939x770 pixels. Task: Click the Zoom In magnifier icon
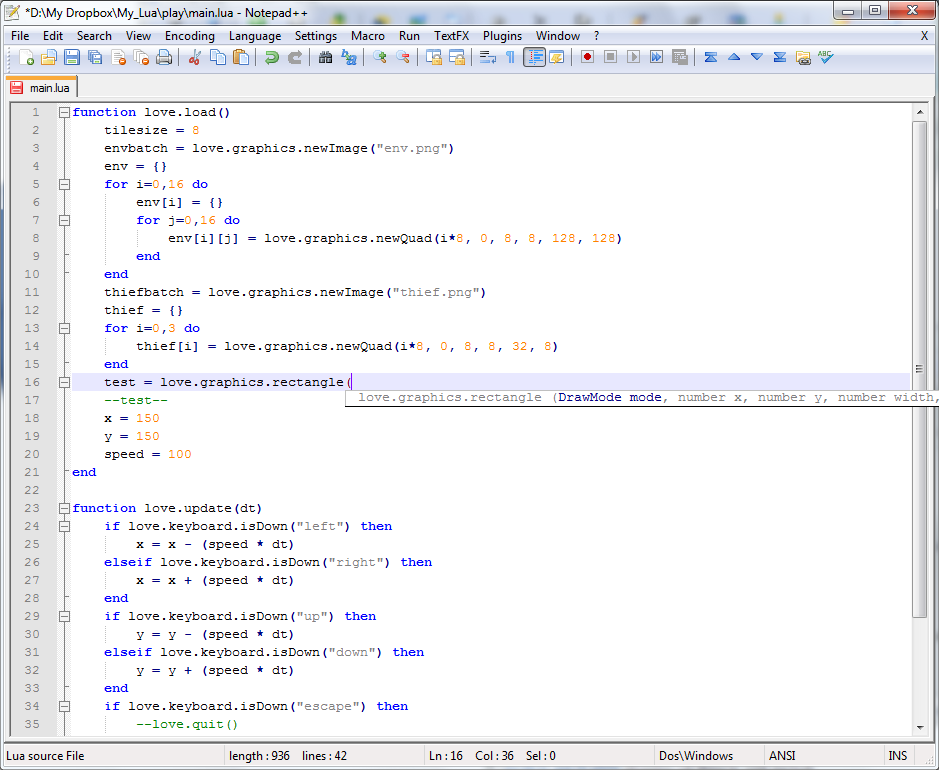click(x=380, y=58)
